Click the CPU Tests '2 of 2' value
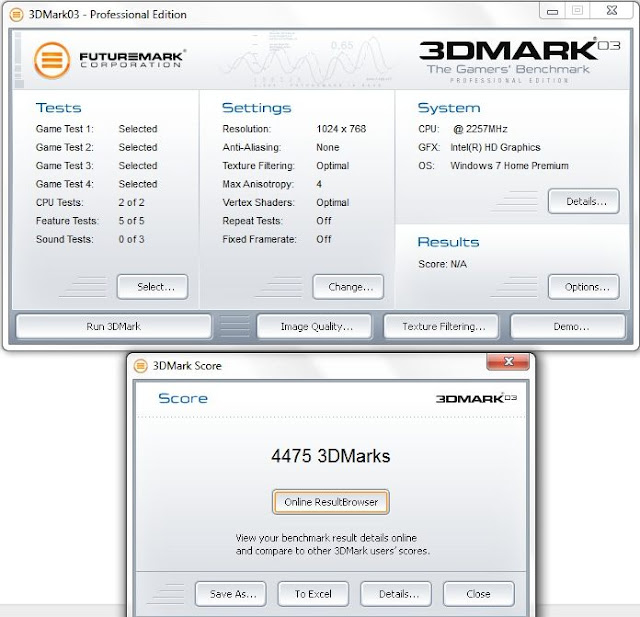 [131, 202]
